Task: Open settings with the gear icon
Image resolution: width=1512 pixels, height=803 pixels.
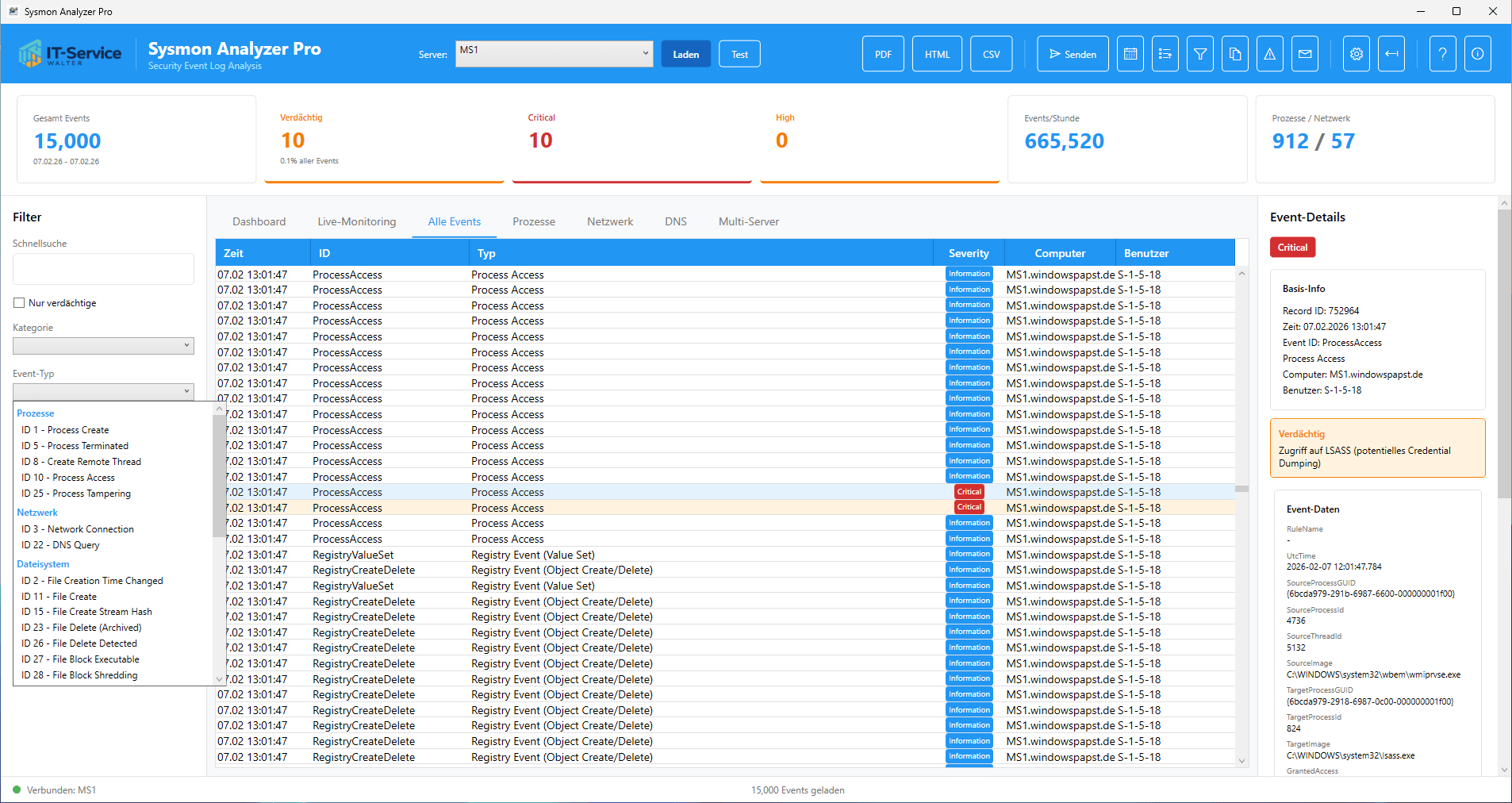Action: (x=1357, y=54)
